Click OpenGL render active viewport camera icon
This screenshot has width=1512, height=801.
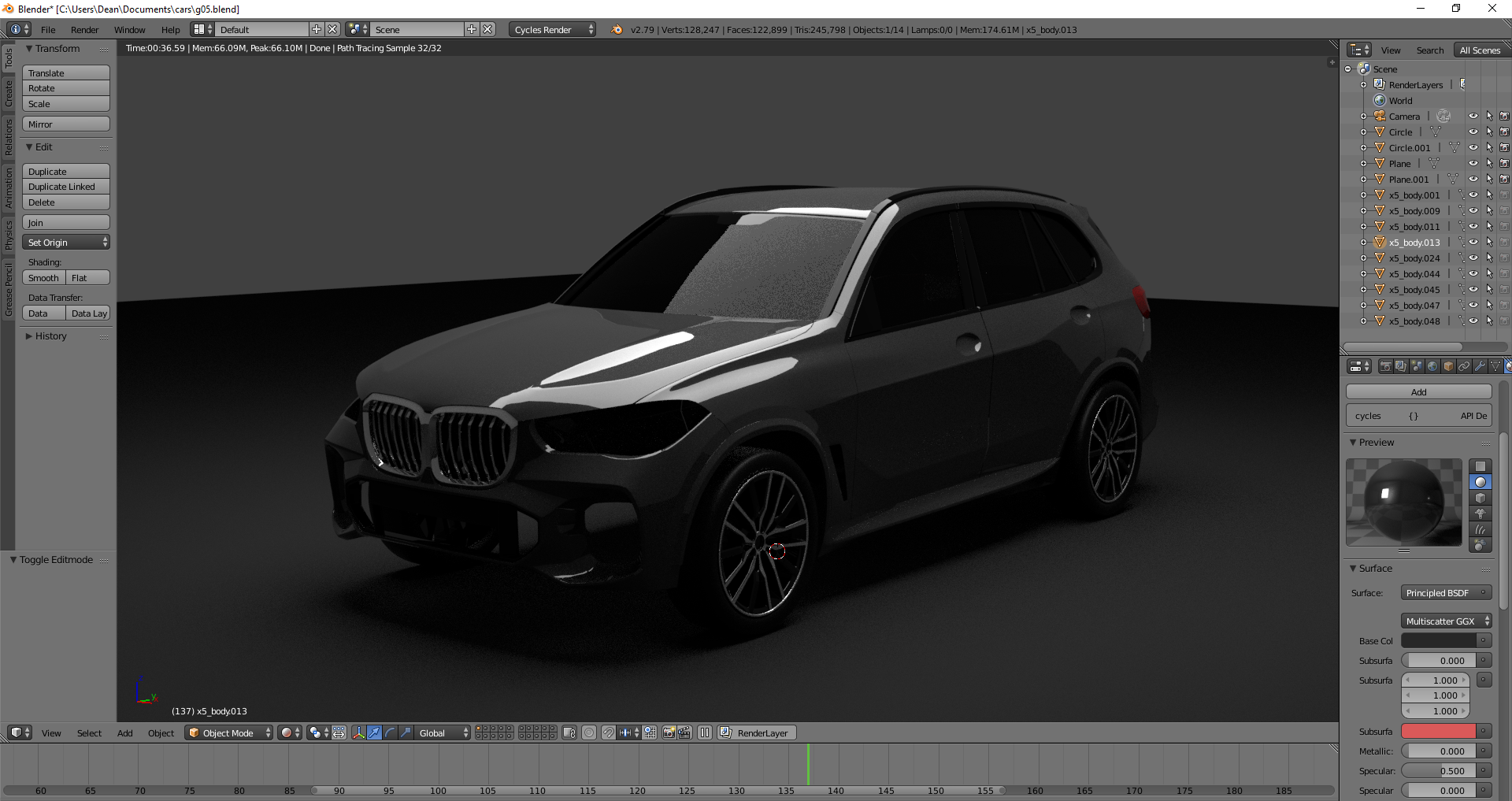(669, 732)
